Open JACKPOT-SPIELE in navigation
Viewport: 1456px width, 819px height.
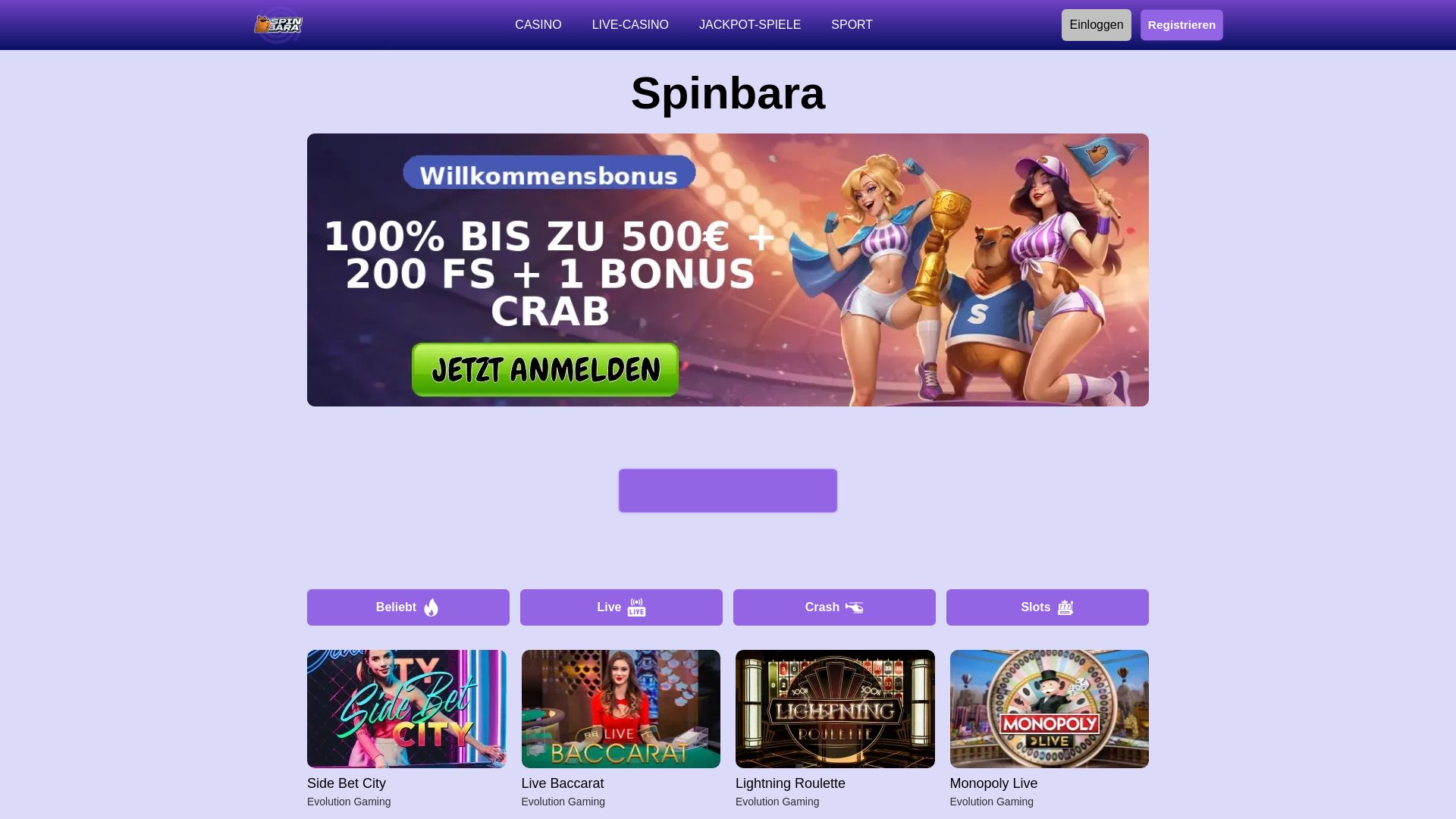[x=750, y=25]
